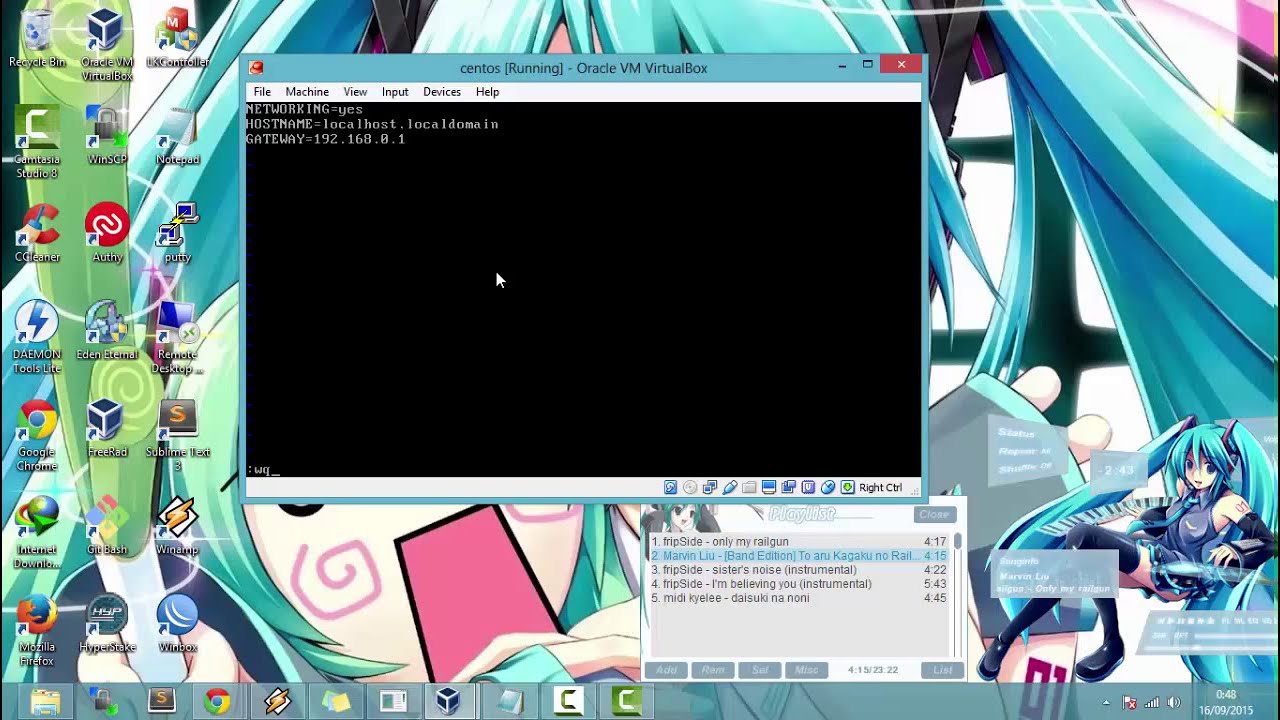Viewport: 1280px width, 720px height.
Task: Select track 5 midi kyelee - daisuki na noni
Action: [799, 598]
